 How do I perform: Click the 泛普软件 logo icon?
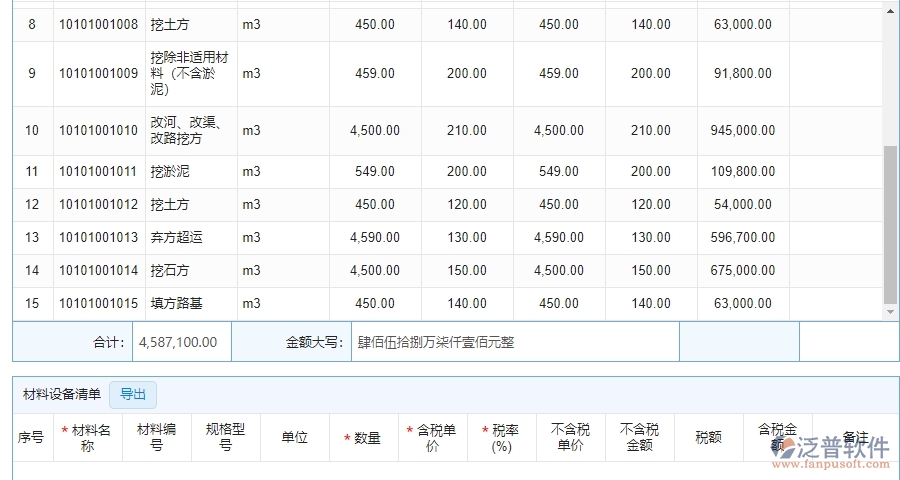[782, 449]
